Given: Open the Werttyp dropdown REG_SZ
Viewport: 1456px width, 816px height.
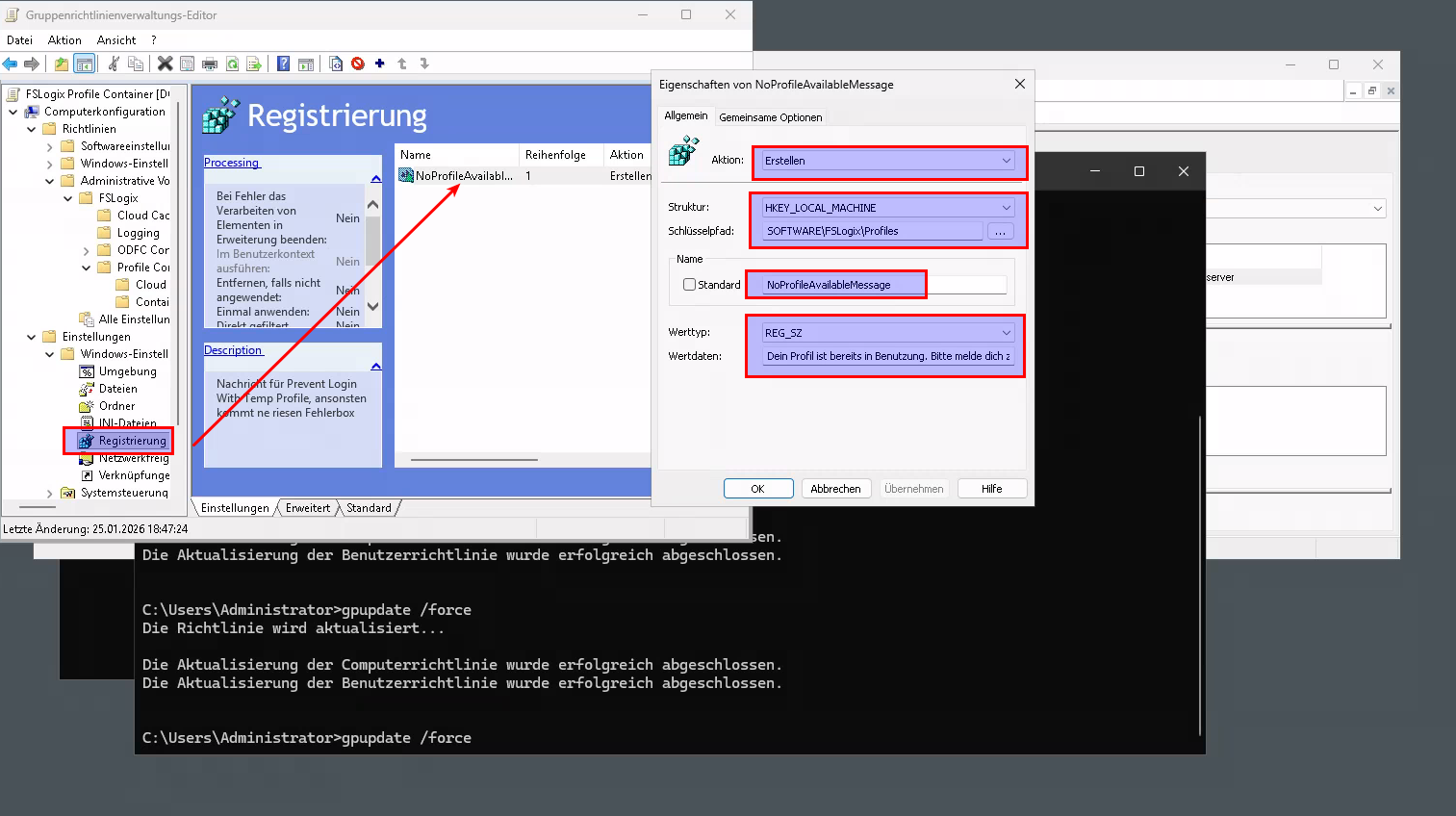Looking at the screenshot, I should coord(887,333).
